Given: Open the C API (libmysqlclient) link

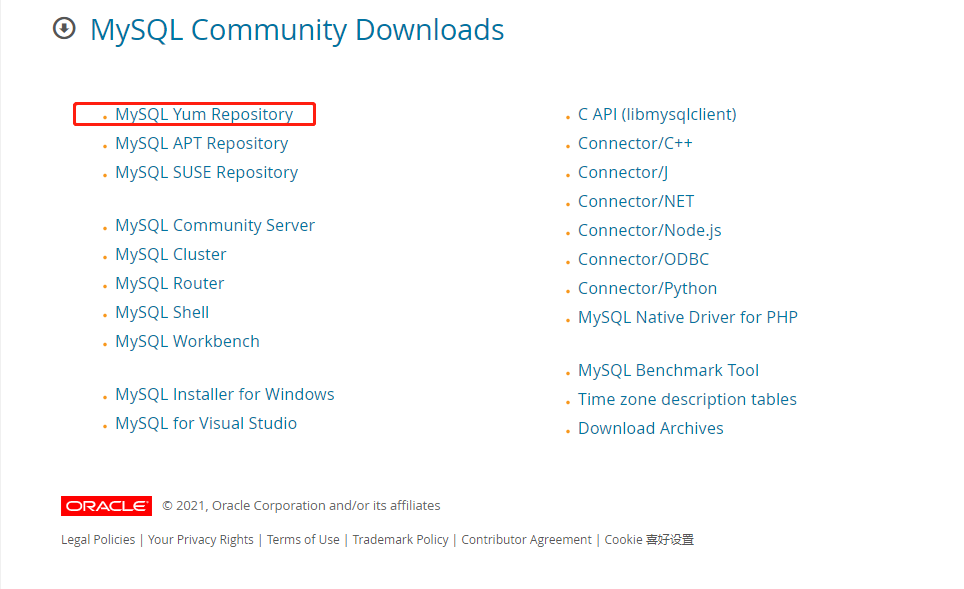Looking at the screenshot, I should coord(657,114).
